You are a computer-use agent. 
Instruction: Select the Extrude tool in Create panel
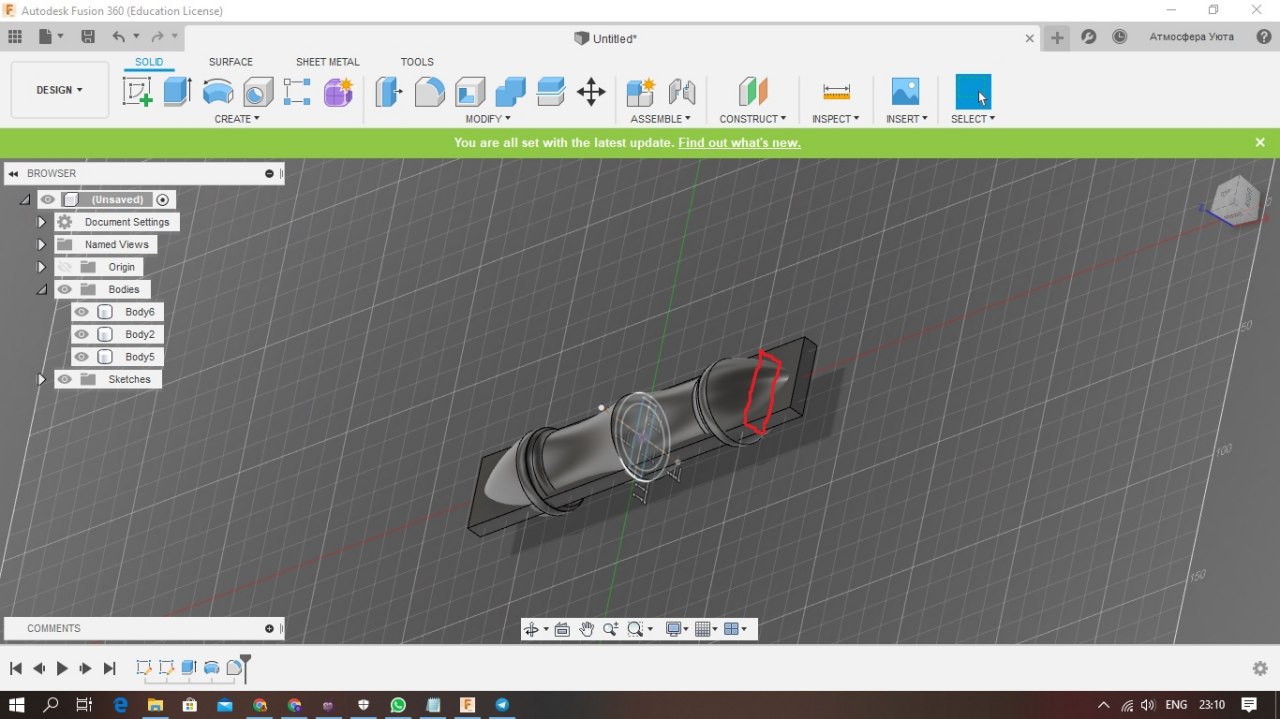coord(177,92)
